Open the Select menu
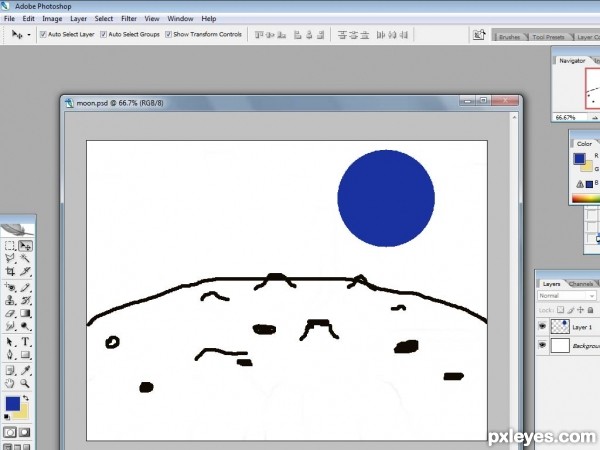Image resolution: width=600 pixels, height=450 pixels. 104,19
